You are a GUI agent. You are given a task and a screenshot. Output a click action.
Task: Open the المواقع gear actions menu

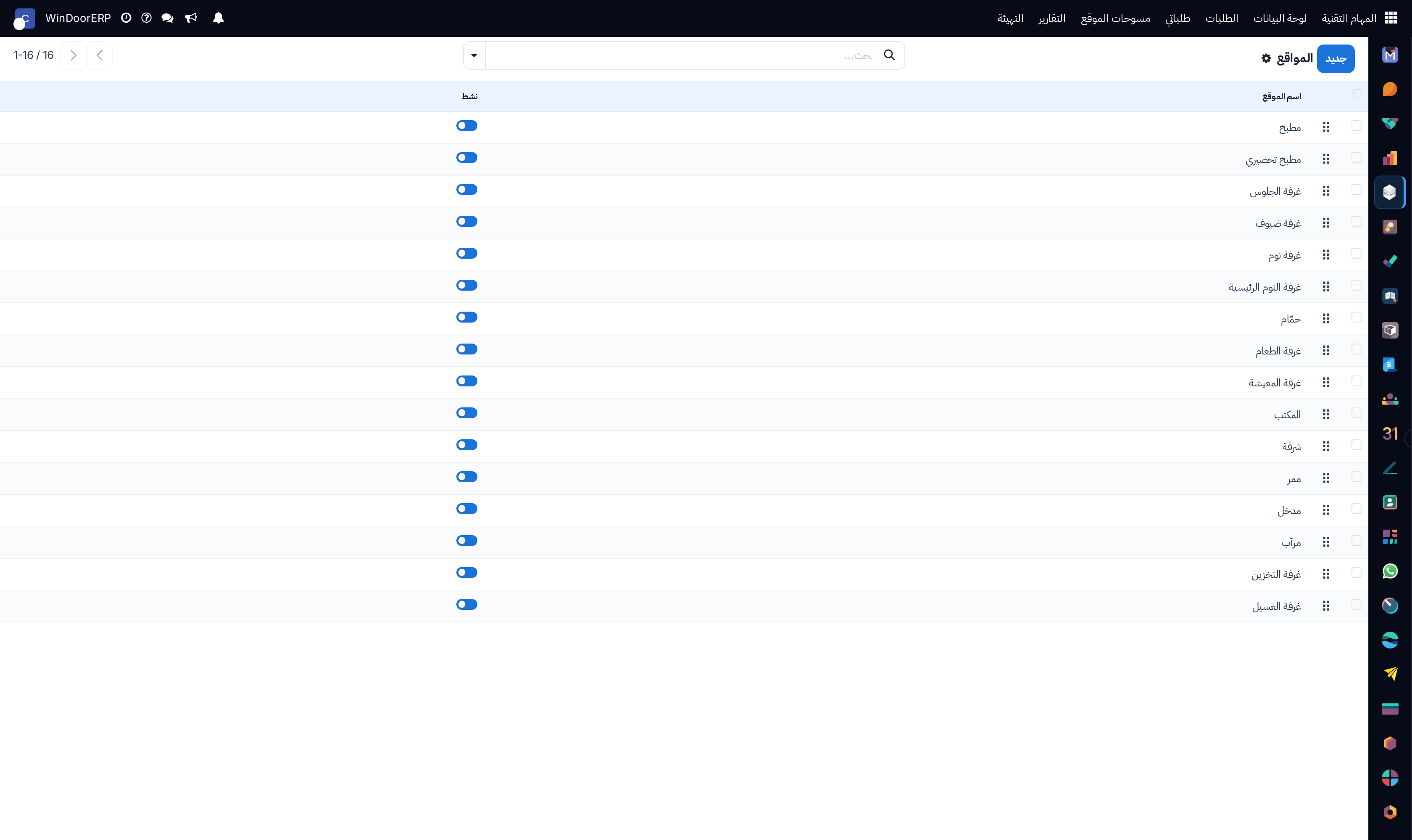[1267, 58]
